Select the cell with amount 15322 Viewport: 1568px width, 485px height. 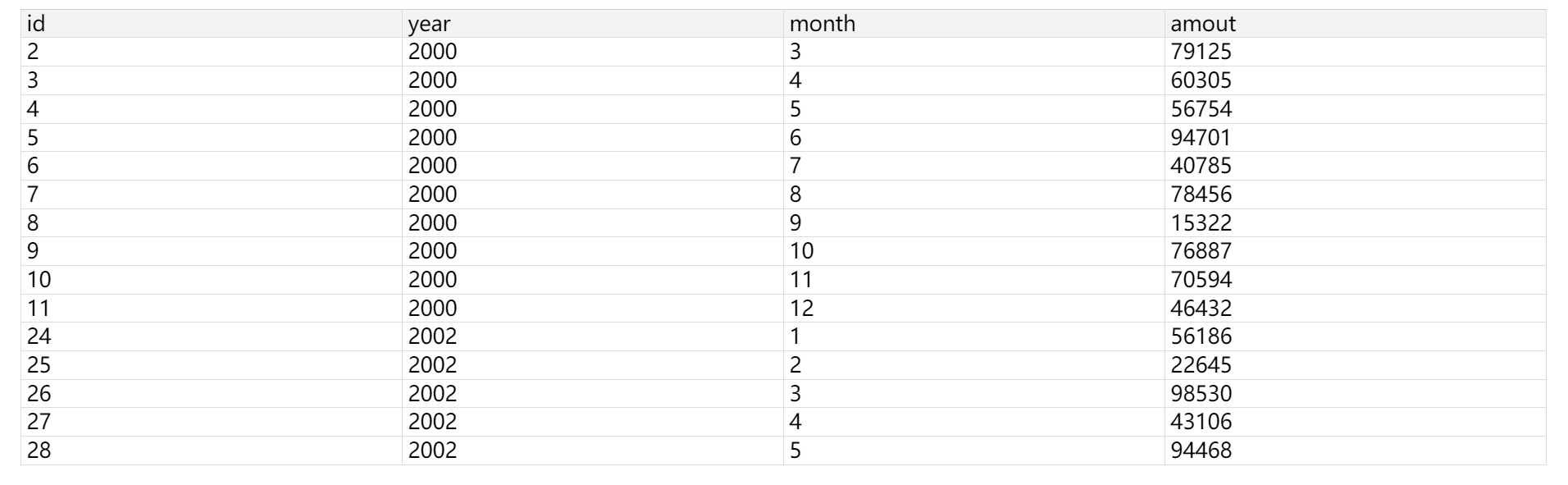tap(1201, 222)
